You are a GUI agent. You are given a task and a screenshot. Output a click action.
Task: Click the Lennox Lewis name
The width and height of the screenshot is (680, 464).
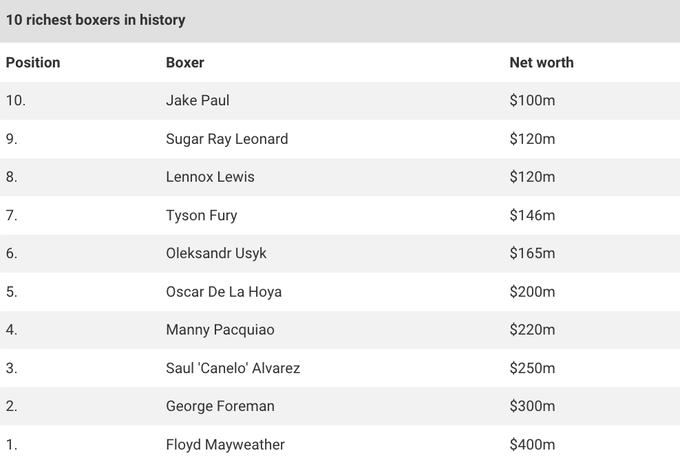210,177
